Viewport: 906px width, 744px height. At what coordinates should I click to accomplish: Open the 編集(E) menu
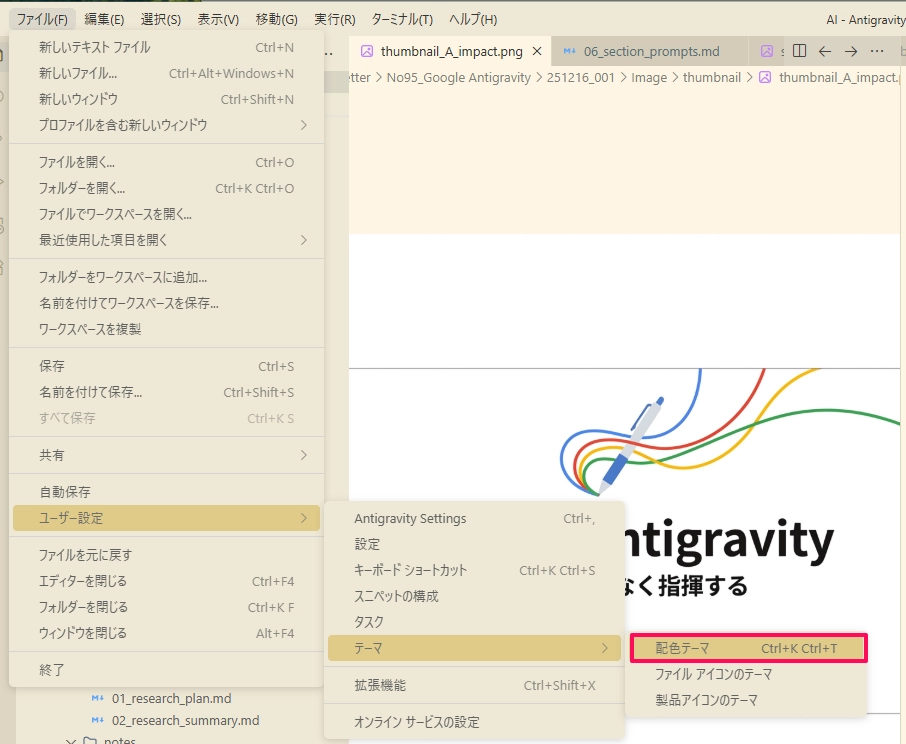[104, 19]
